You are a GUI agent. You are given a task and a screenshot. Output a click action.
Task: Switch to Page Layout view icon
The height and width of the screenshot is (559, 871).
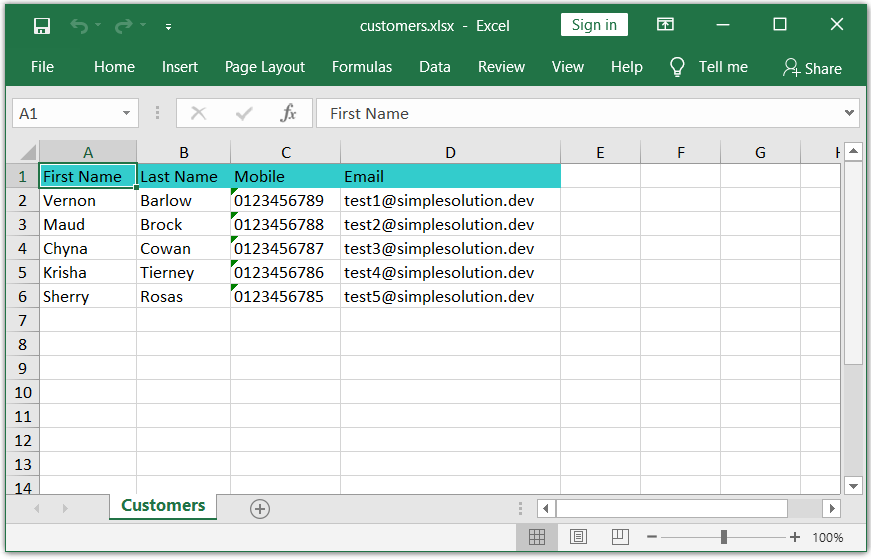pos(578,537)
